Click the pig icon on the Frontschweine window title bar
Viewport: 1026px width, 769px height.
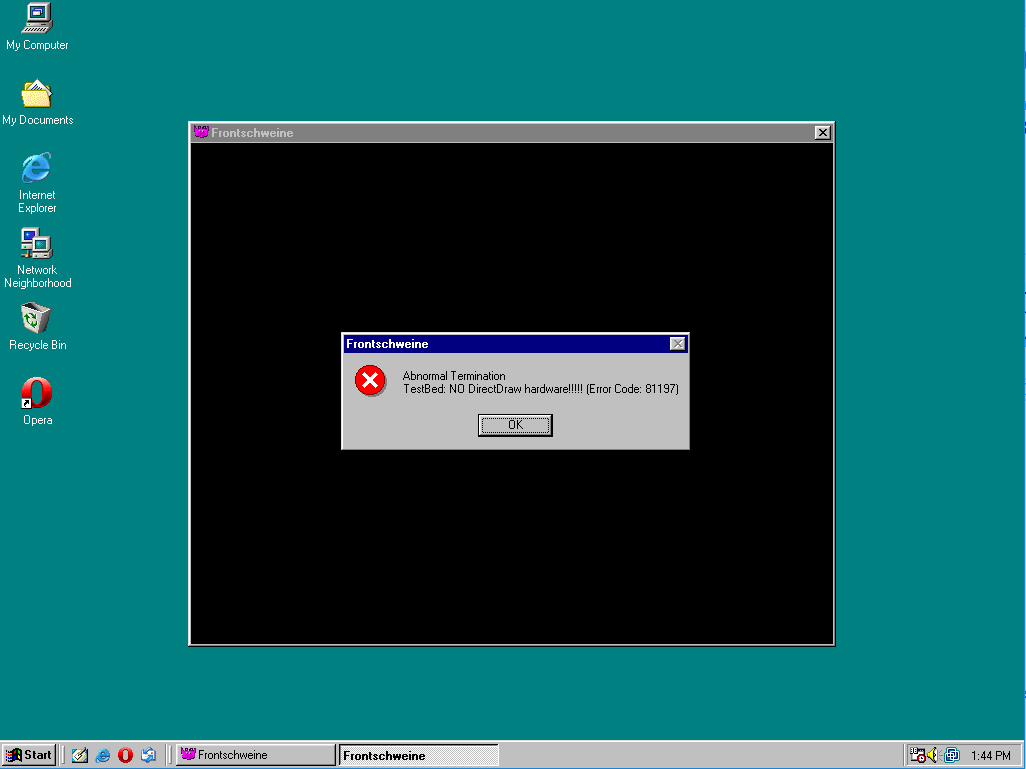pyautogui.click(x=201, y=132)
